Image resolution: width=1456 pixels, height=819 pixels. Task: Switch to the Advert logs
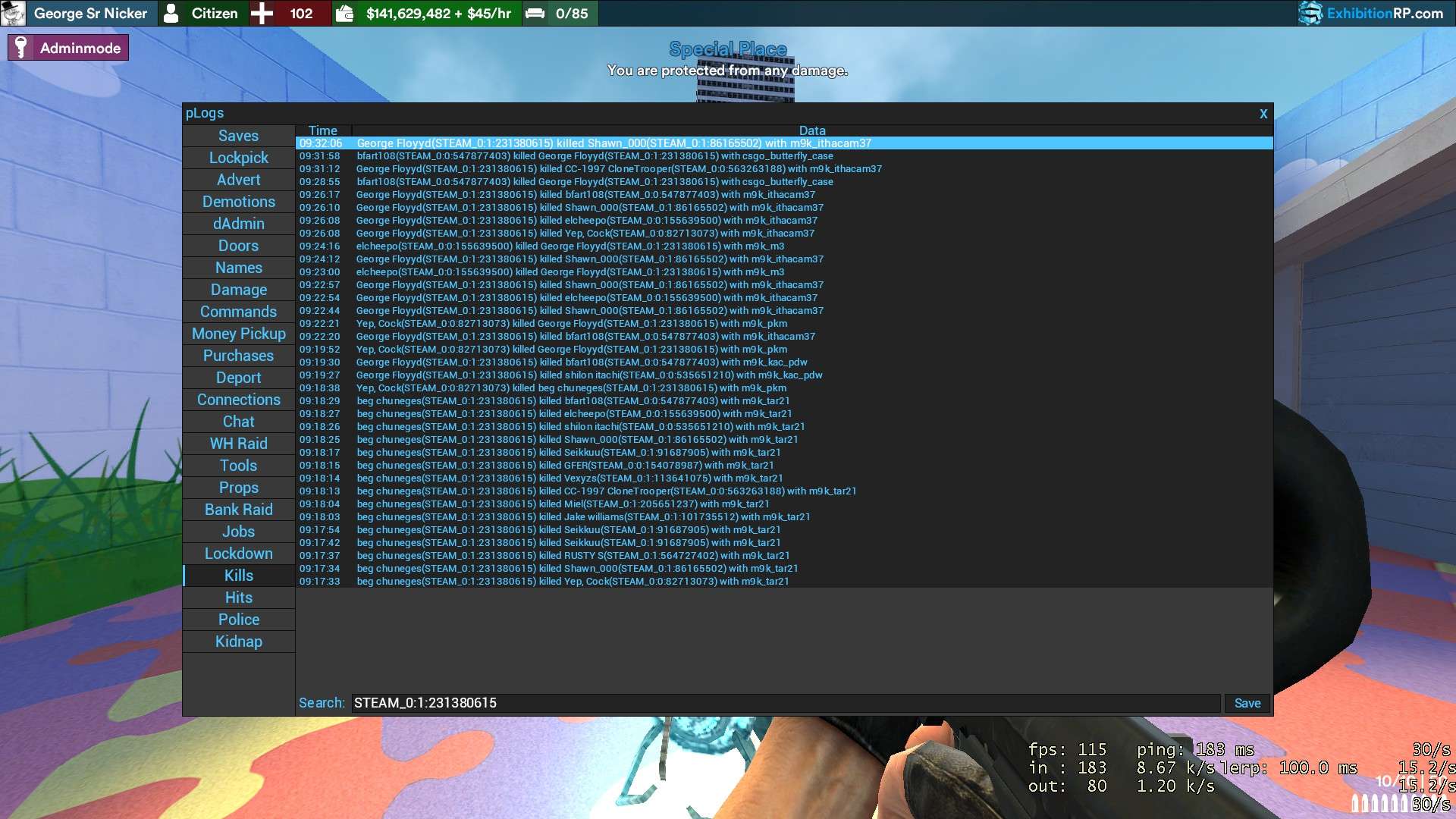239,180
